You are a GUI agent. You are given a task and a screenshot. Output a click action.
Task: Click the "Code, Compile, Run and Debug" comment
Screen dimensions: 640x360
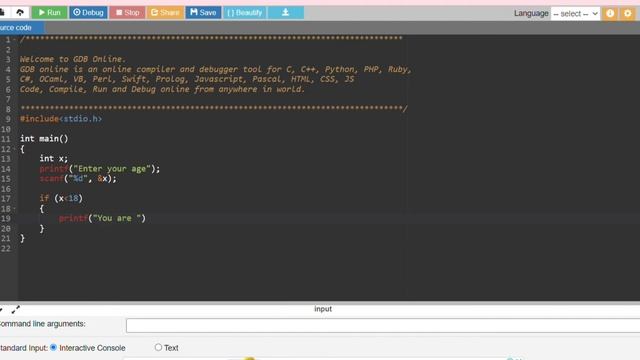(162, 89)
